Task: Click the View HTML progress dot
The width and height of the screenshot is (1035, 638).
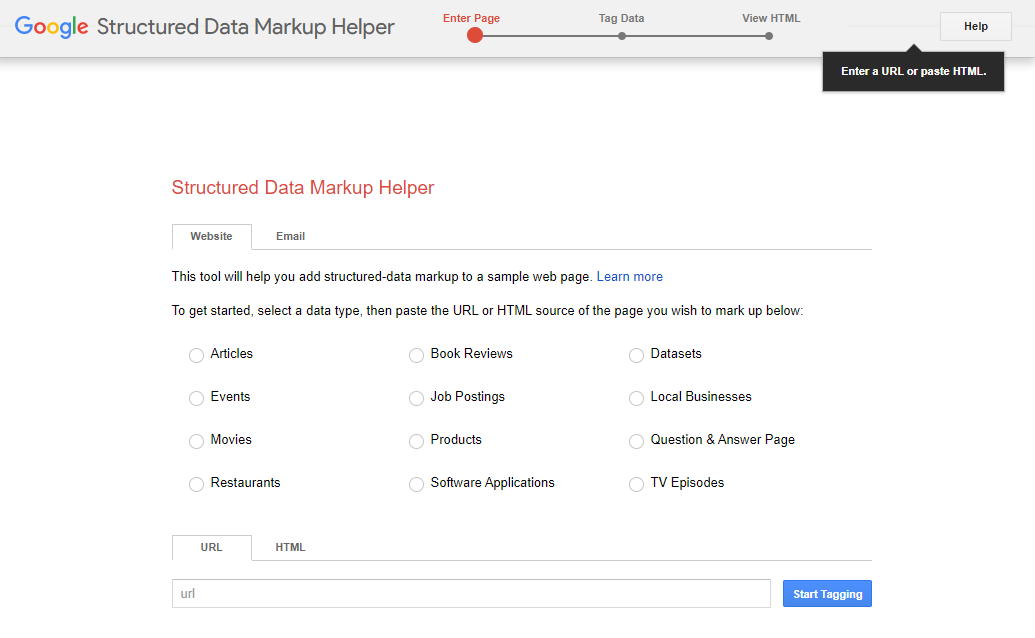Action: (768, 35)
